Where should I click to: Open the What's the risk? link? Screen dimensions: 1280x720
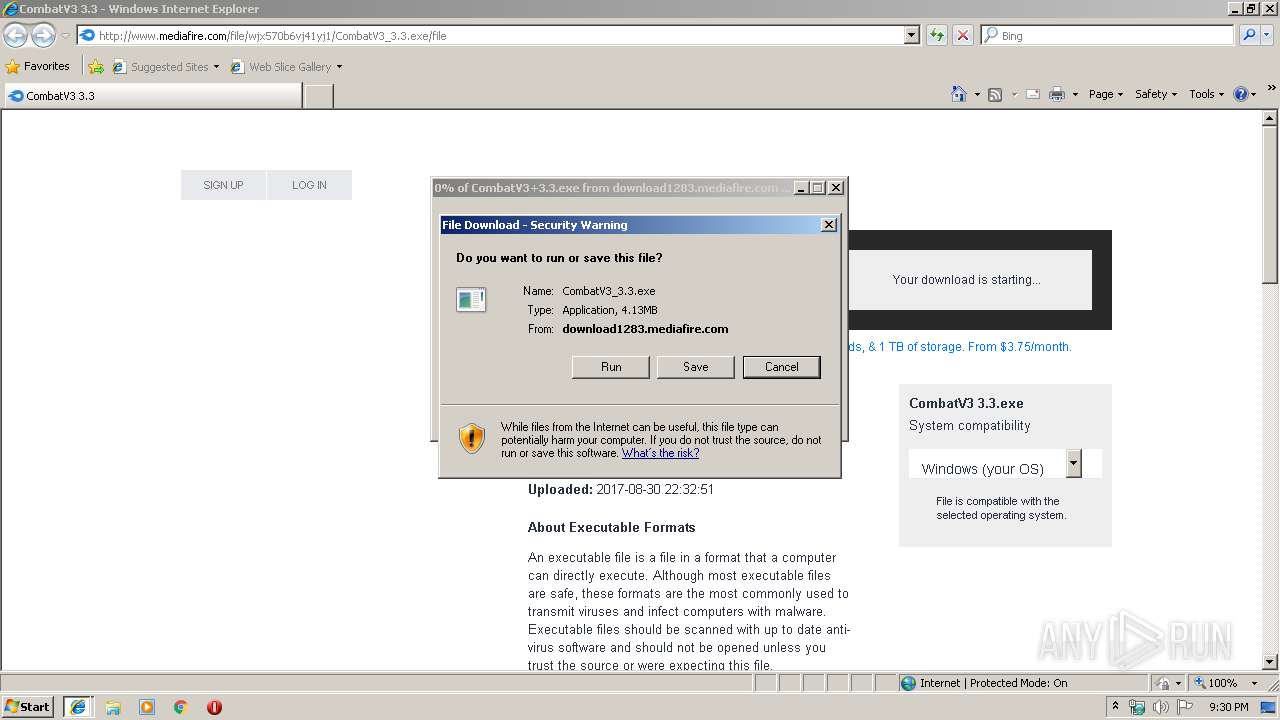coord(660,453)
